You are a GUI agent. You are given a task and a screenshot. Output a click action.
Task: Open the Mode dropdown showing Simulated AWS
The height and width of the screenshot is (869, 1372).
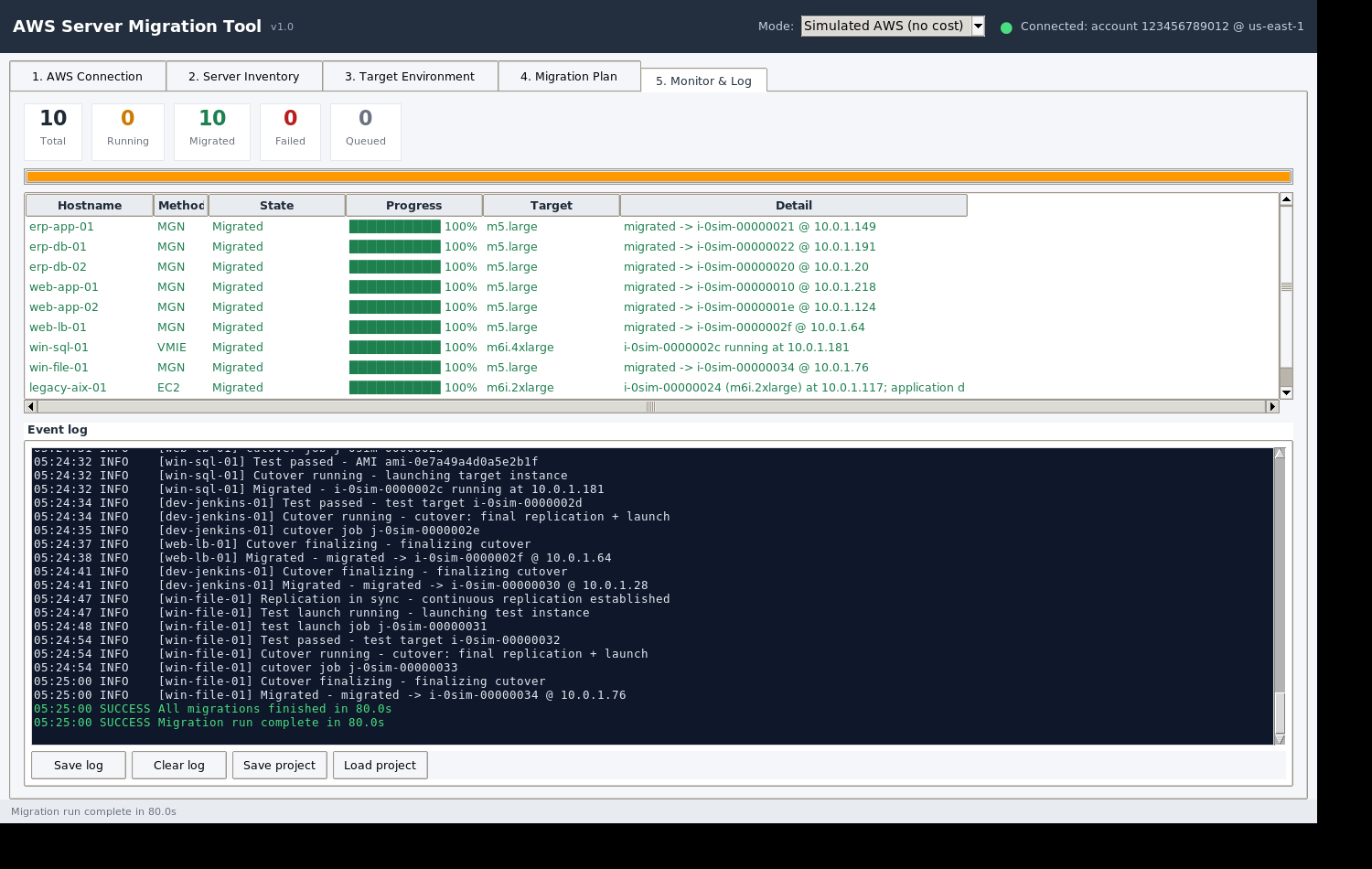click(893, 27)
